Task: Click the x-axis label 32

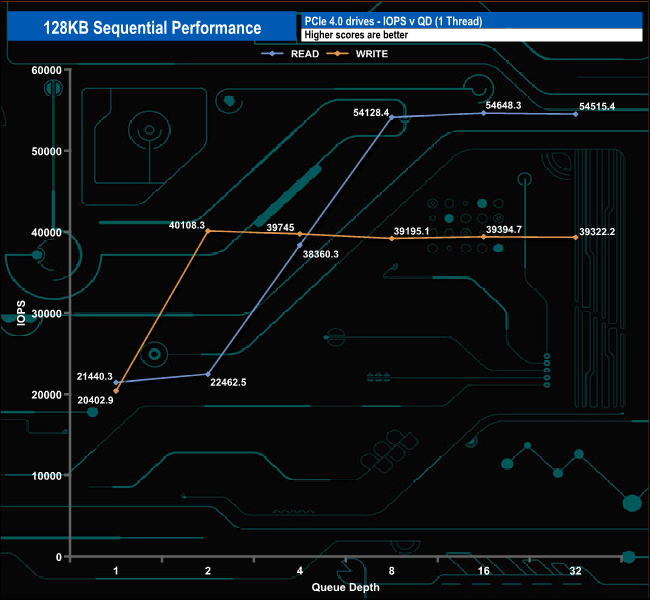Action: tap(575, 571)
